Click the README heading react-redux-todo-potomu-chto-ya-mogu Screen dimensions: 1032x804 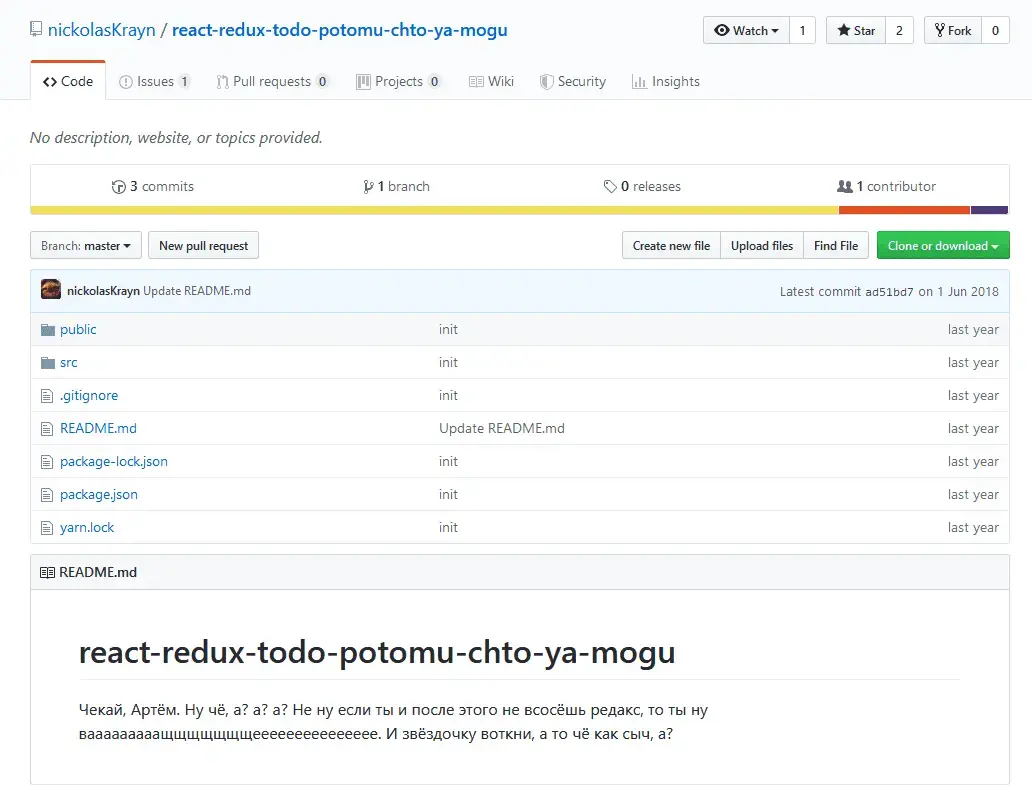point(377,652)
